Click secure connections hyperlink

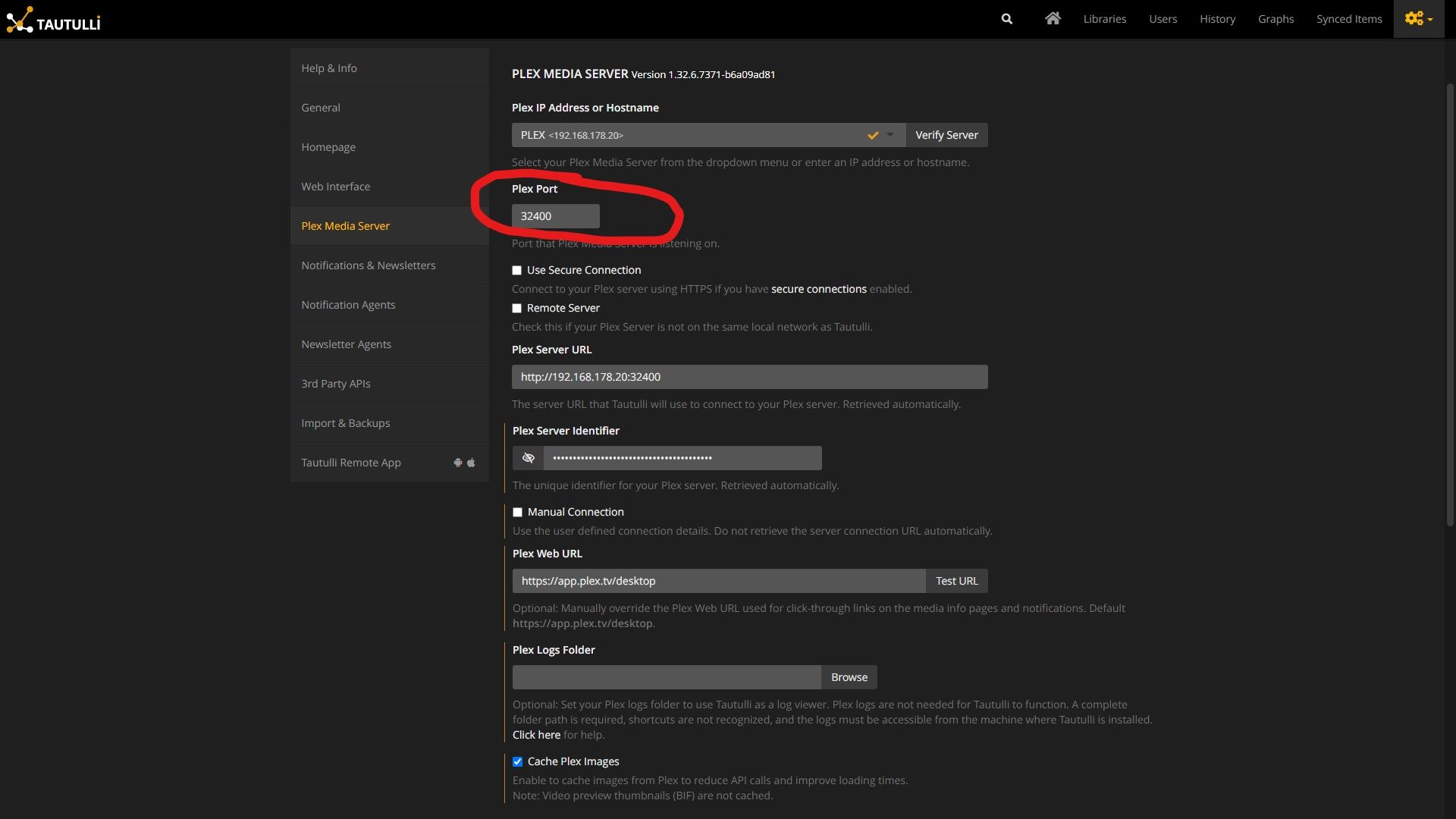(819, 289)
